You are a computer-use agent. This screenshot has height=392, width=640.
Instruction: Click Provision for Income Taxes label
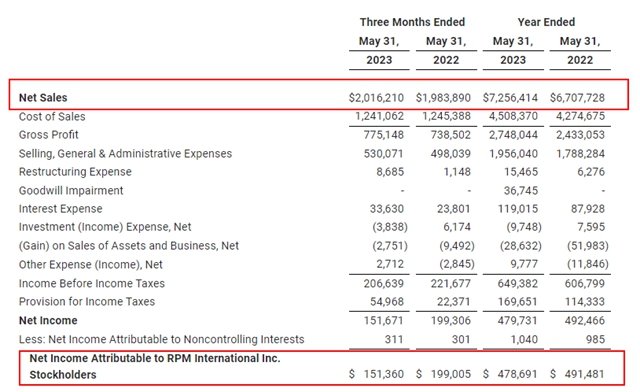coord(87,302)
